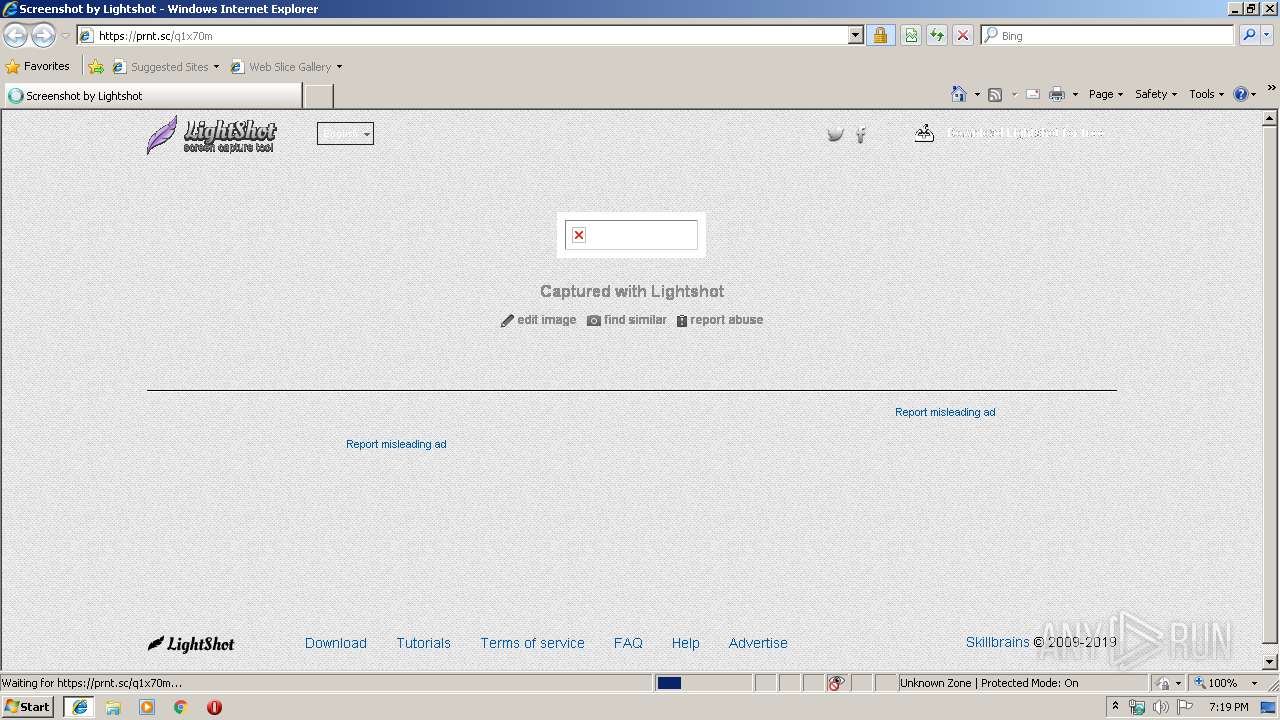The width and height of the screenshot is (1280, 720).
Task: Expand the address bar URL dropdown
Action: [x=856, y=35]
